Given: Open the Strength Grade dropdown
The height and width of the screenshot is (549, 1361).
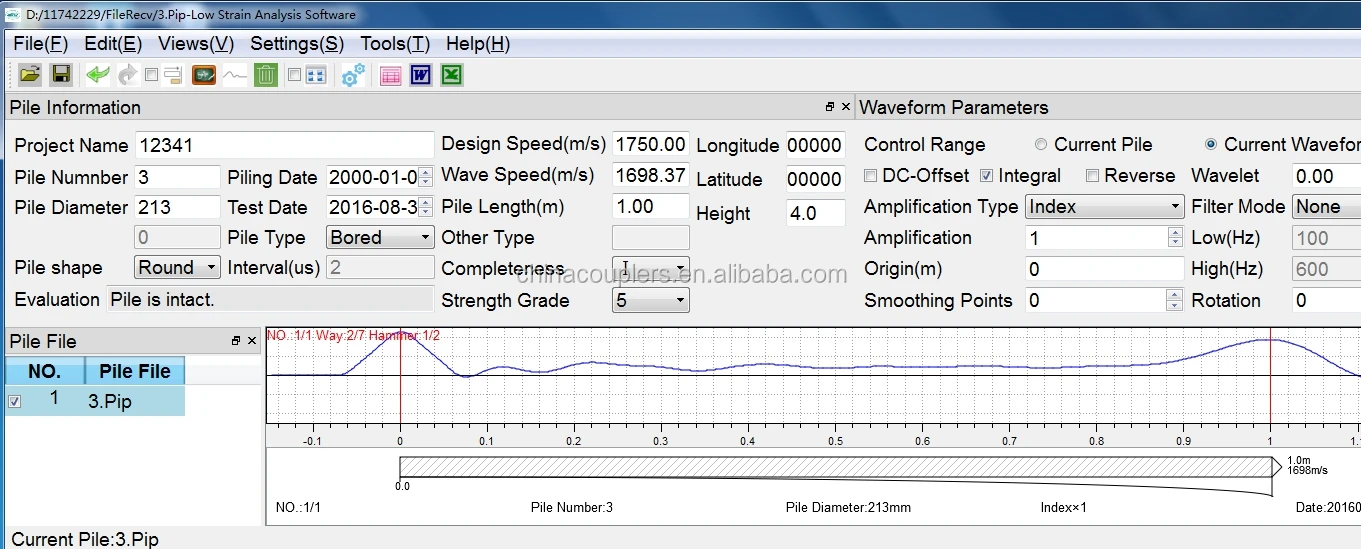Looking at the screenshot, I should point(650,300).
